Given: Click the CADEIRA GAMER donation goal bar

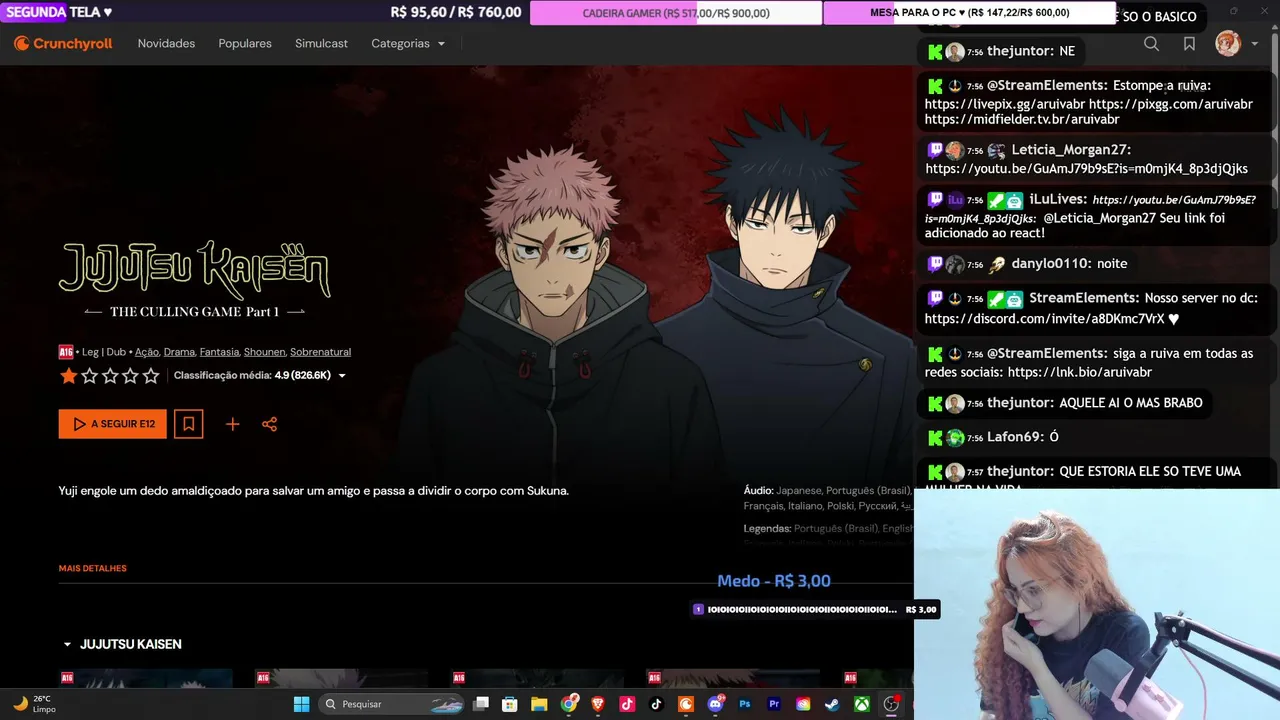Looking at the screenshot, I should click(x=676, y=13).
